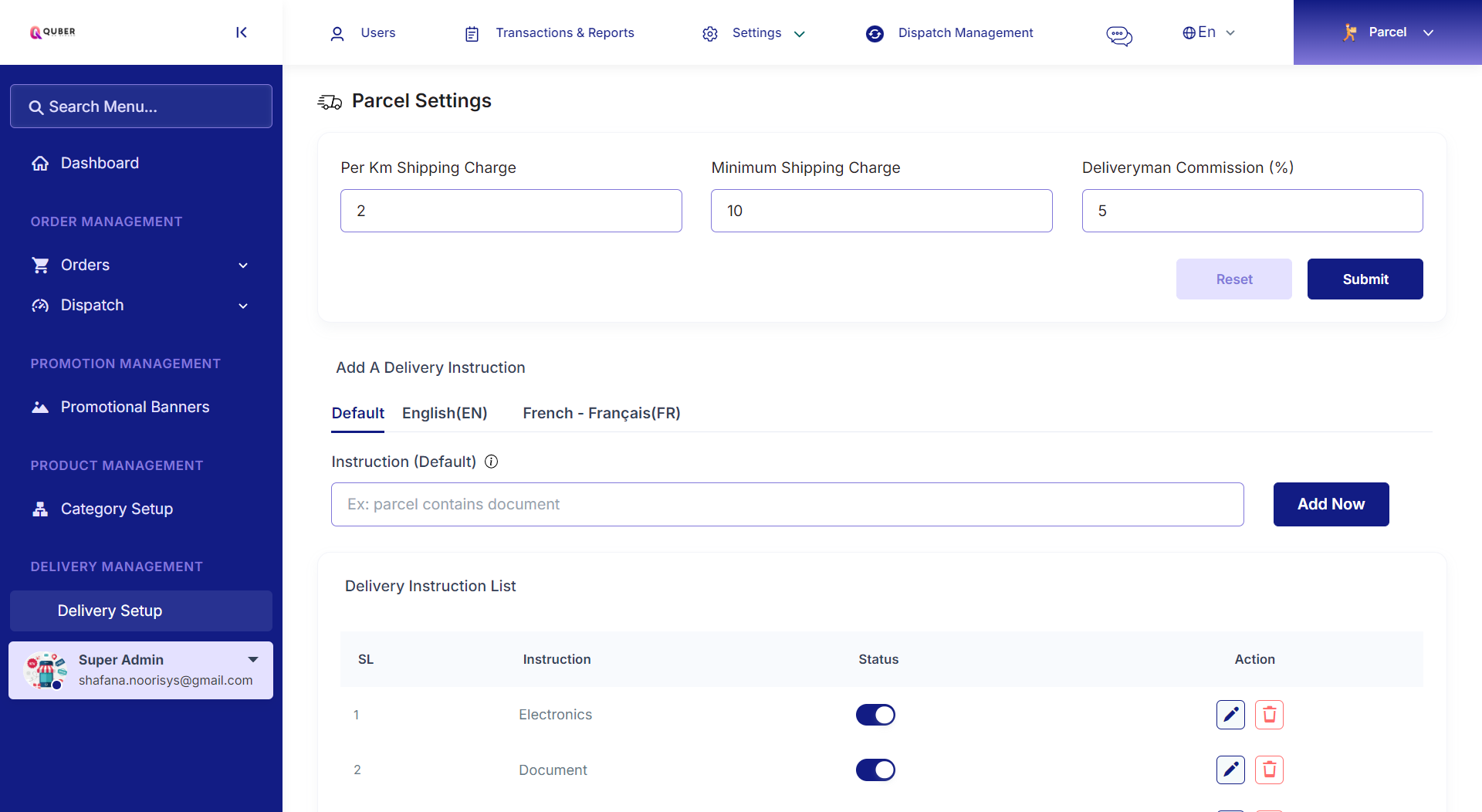This screenshot has width=1482, height=812.
Task: Select the Settings gear icon
Action: pos(709,33)
